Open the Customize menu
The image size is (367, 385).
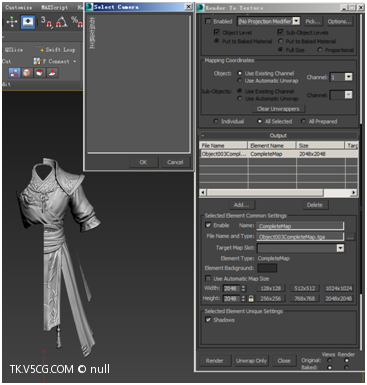pyautogui.click(x=19, y=7)
